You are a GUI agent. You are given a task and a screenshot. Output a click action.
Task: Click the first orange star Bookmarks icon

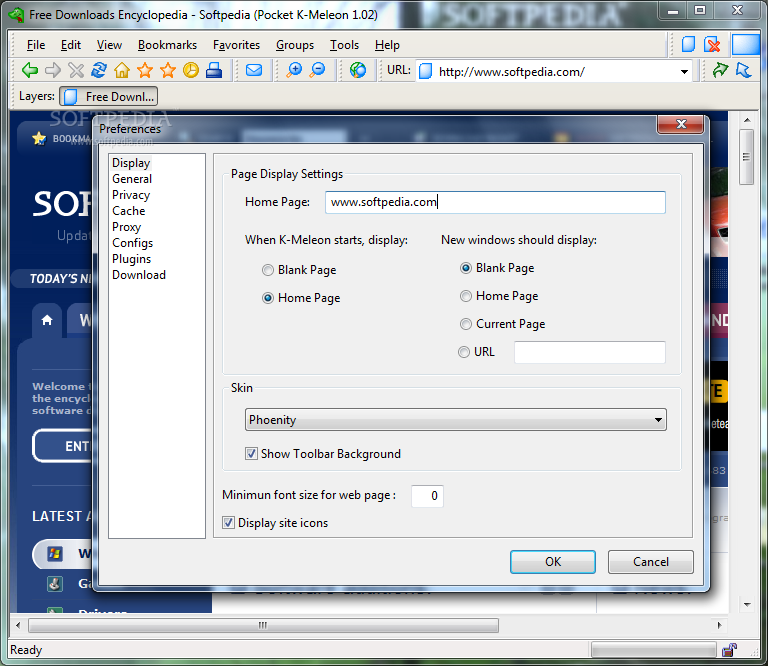(x=145, y=71)
